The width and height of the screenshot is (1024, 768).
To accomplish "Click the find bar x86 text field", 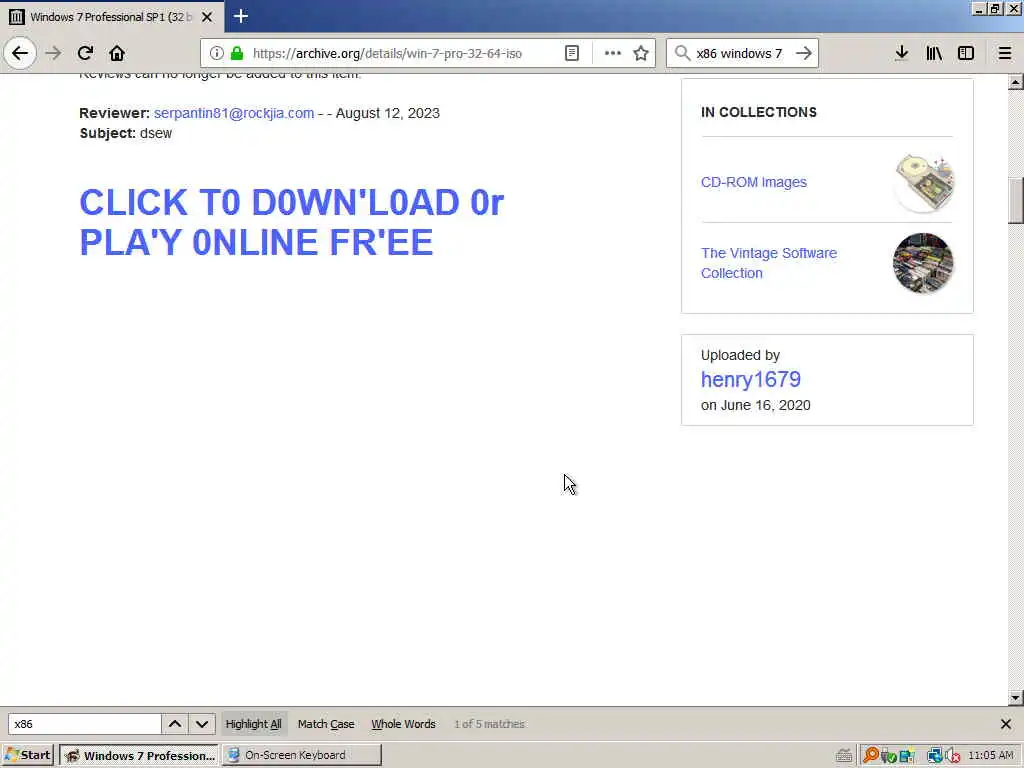I will [84, 724].
